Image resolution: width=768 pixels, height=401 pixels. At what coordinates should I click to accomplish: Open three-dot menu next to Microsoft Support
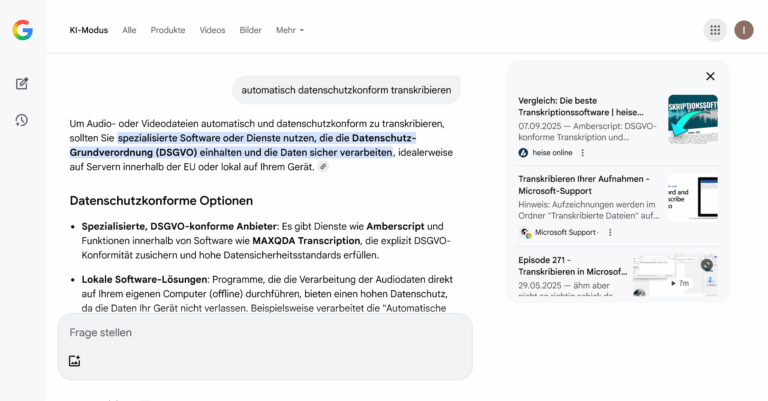coord(610,232)
